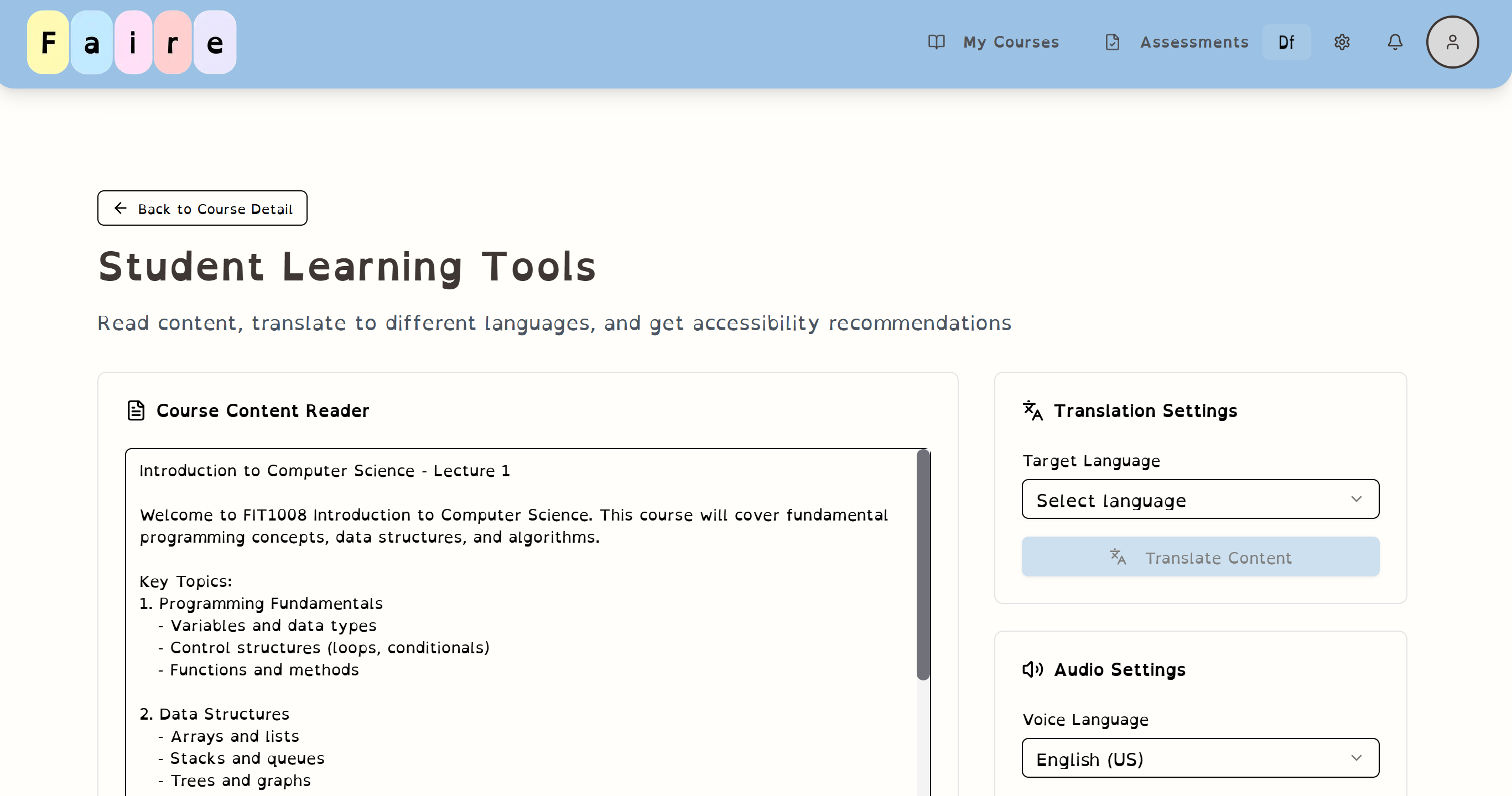The width and height of the screenshot is (1512, 796).
Task: Open the Assessments menu item
Action: (1194, 42)
